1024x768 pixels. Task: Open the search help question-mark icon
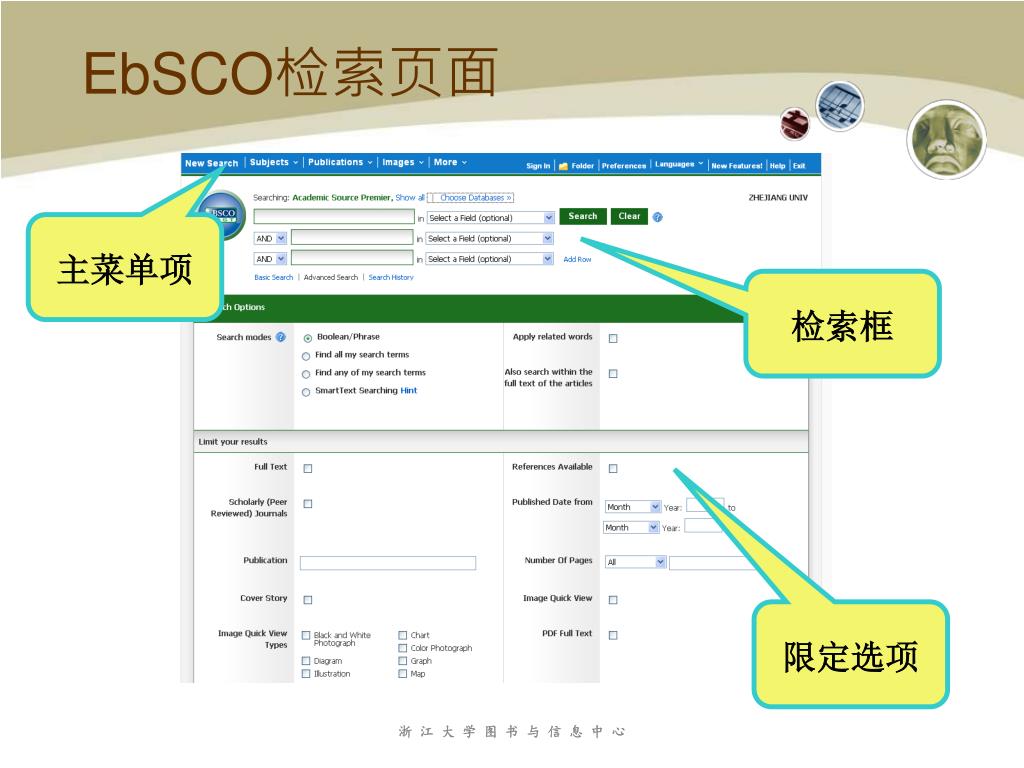658,217
